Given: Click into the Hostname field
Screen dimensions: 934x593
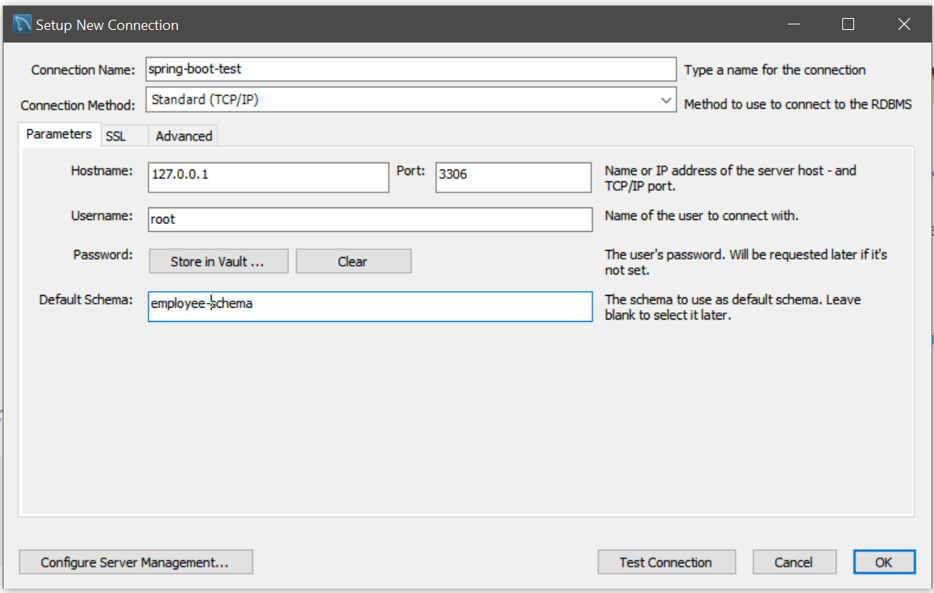Looking at the screenshot, I should click(x=268, y=177).
